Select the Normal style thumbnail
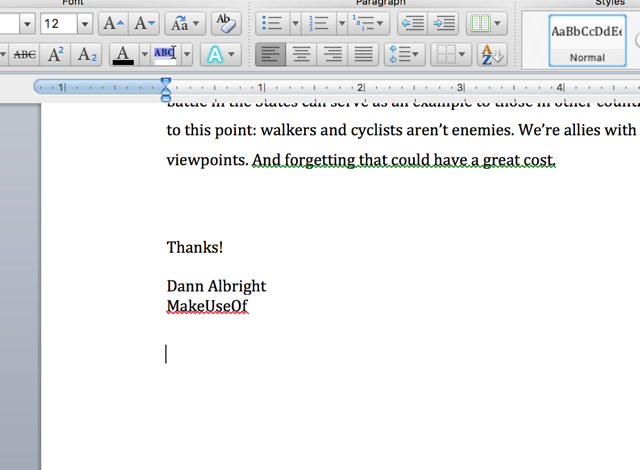Image resolution: width=640 pixels, height=470 pixels. click(x=587, y=40)
